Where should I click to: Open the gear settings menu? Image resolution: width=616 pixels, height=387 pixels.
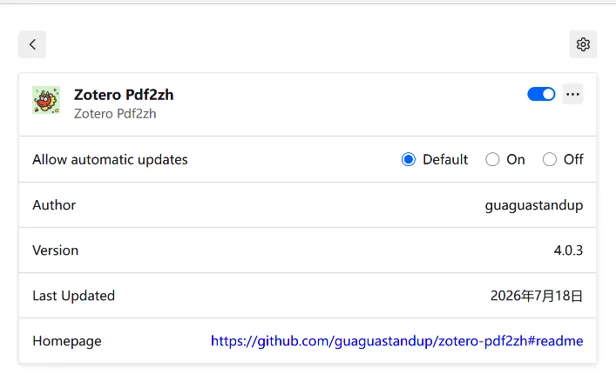pos(583,44)
